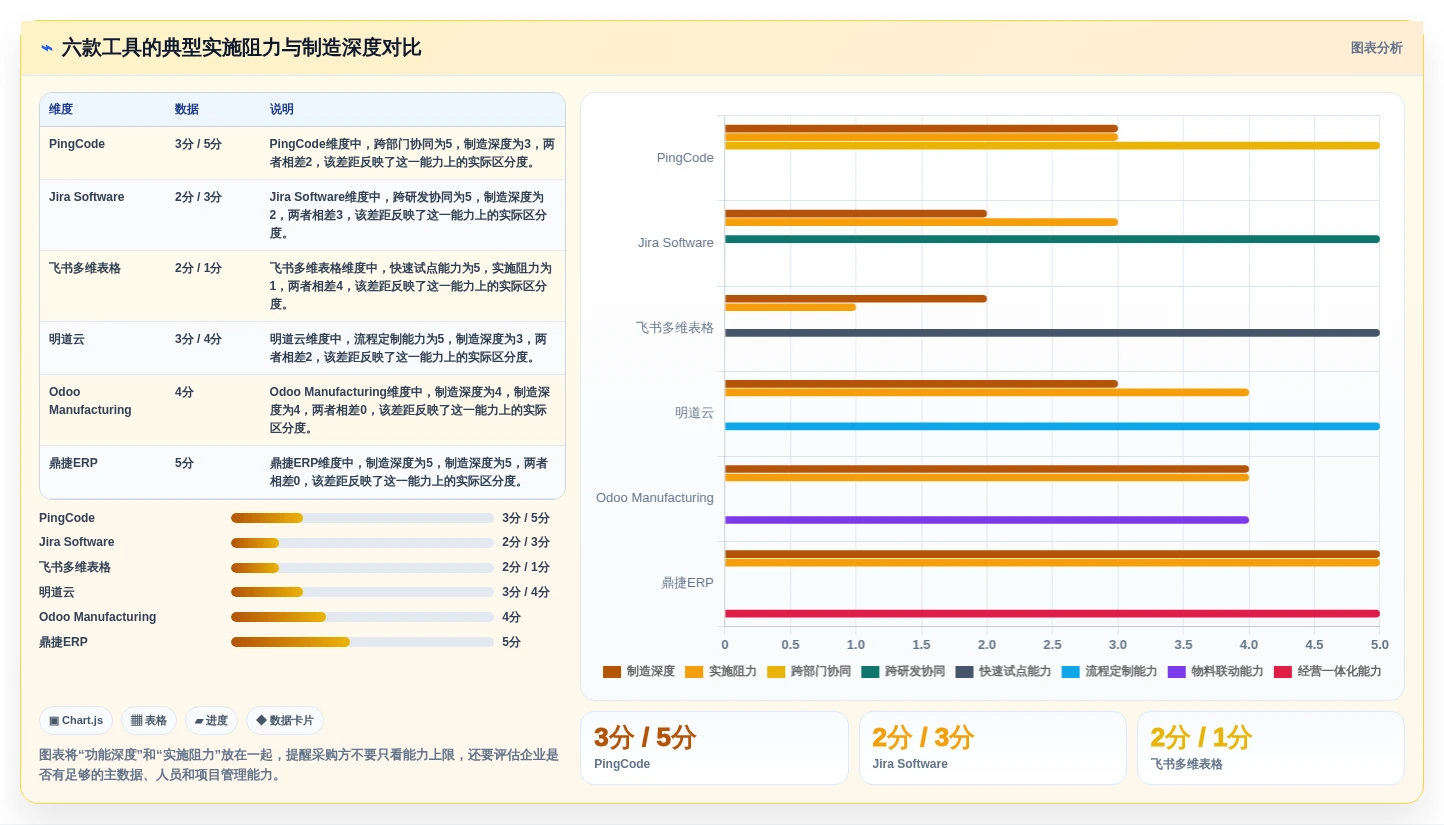Click the Jira Software progress bar
The image size is (1444, 825).
[x=362, y=543]
